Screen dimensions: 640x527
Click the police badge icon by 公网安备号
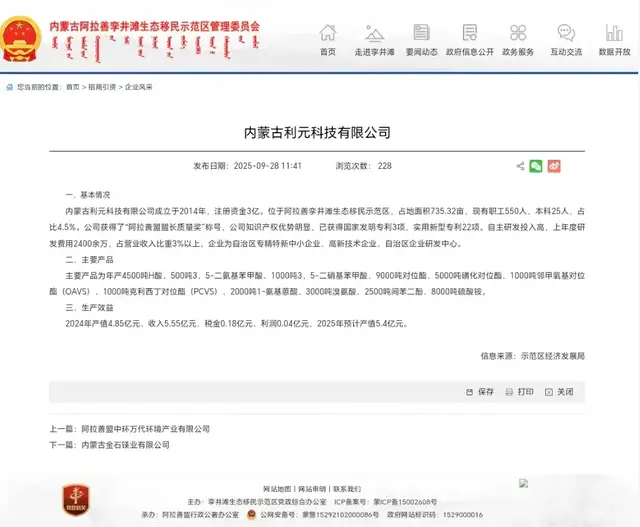pos(252,515)
